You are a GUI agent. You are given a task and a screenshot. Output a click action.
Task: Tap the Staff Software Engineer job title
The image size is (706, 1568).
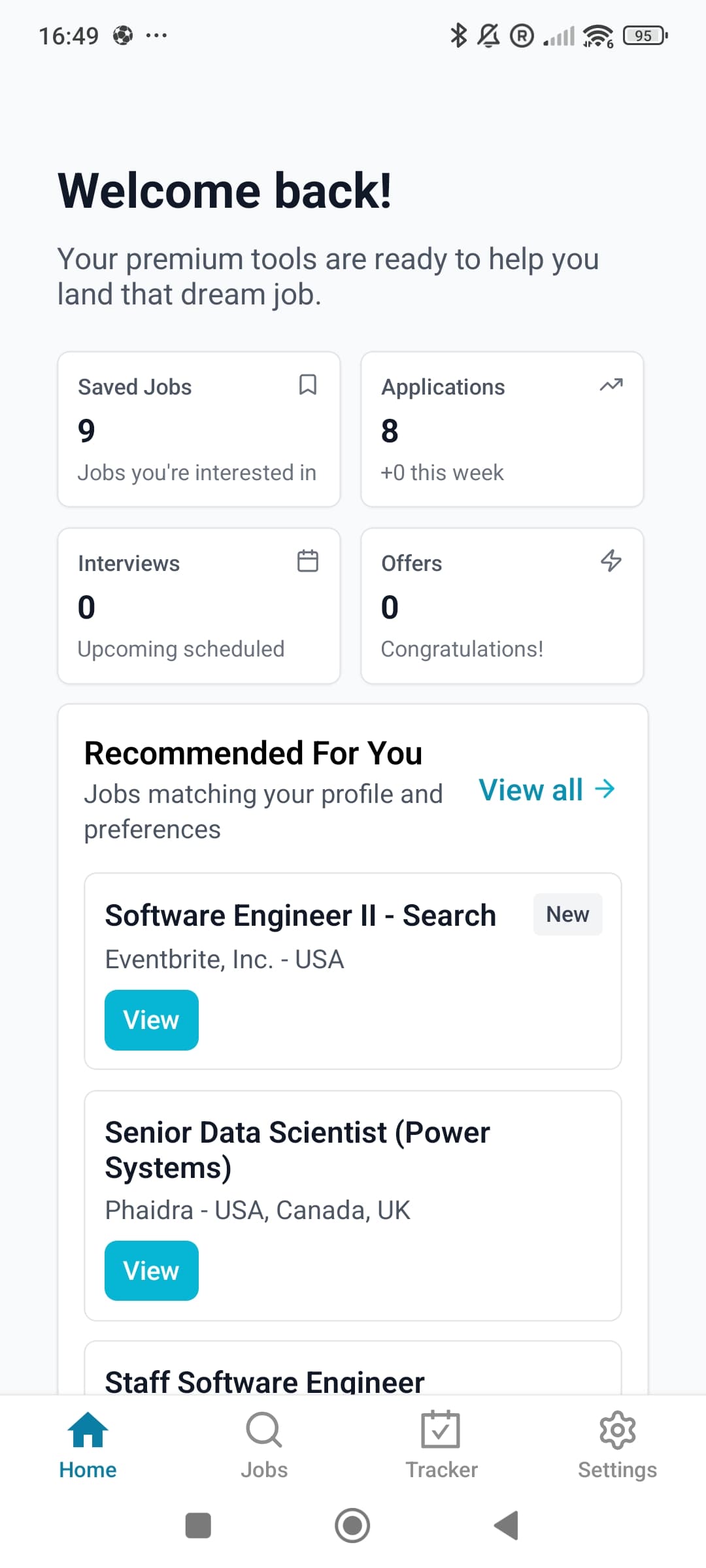[265, 1381]
